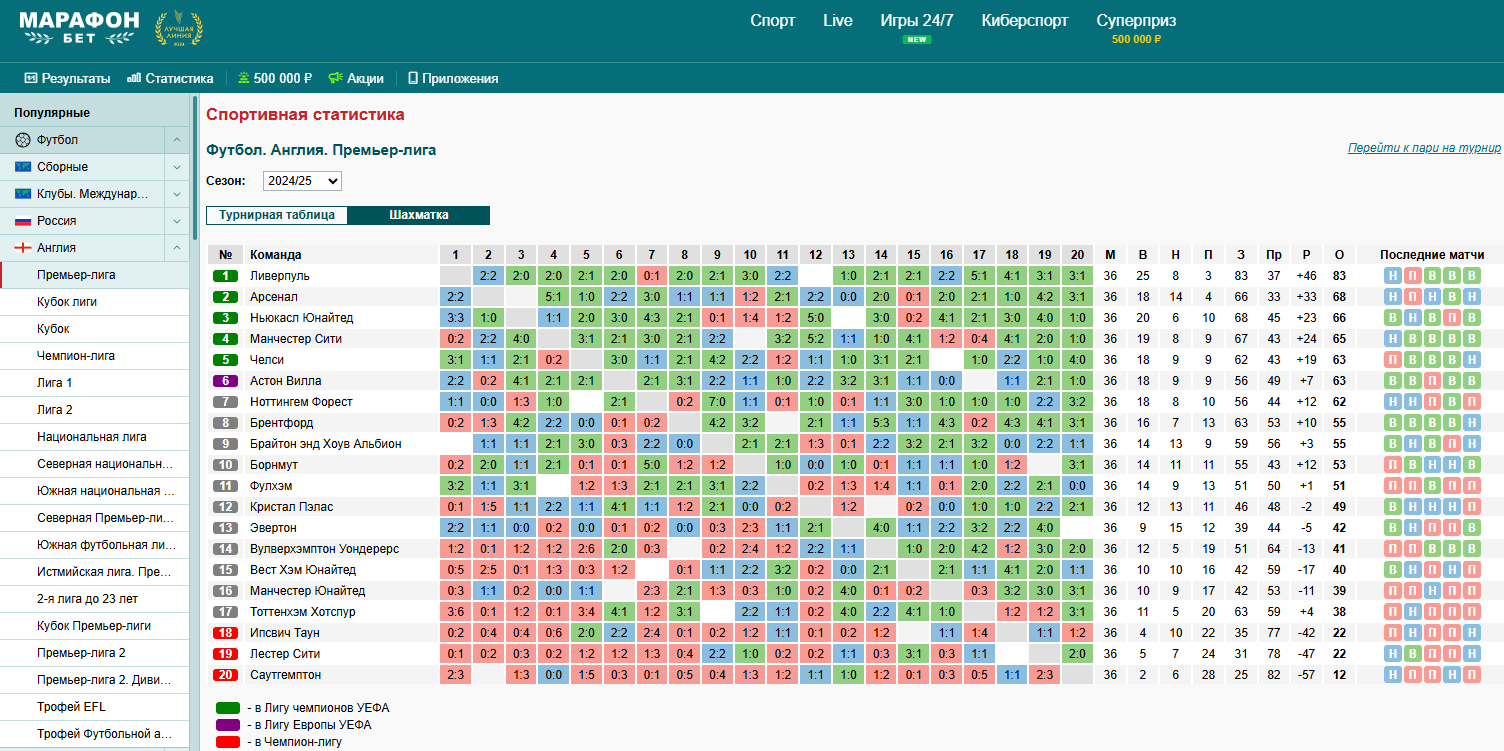Open the Сезон 2024/25 dropdown
1504x751 pixels.
click(302, 181)
